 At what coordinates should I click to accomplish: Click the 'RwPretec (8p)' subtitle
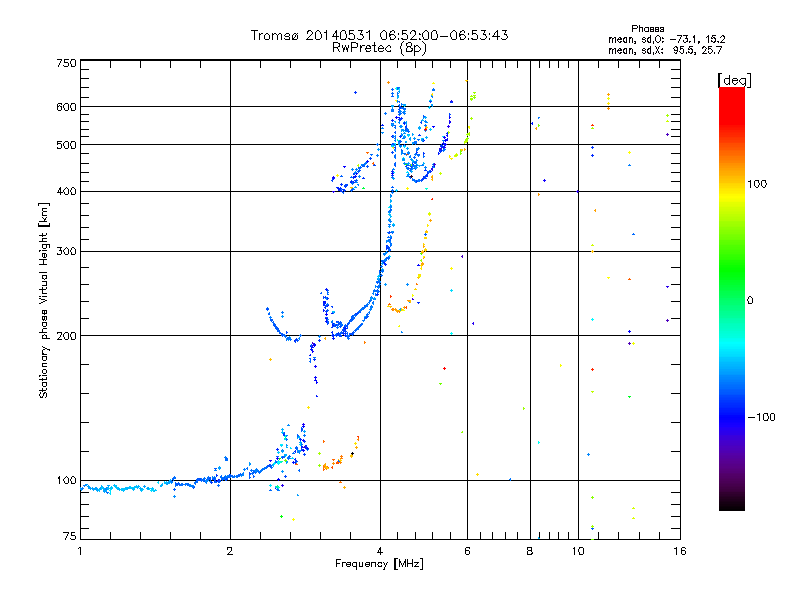point(379,48)
